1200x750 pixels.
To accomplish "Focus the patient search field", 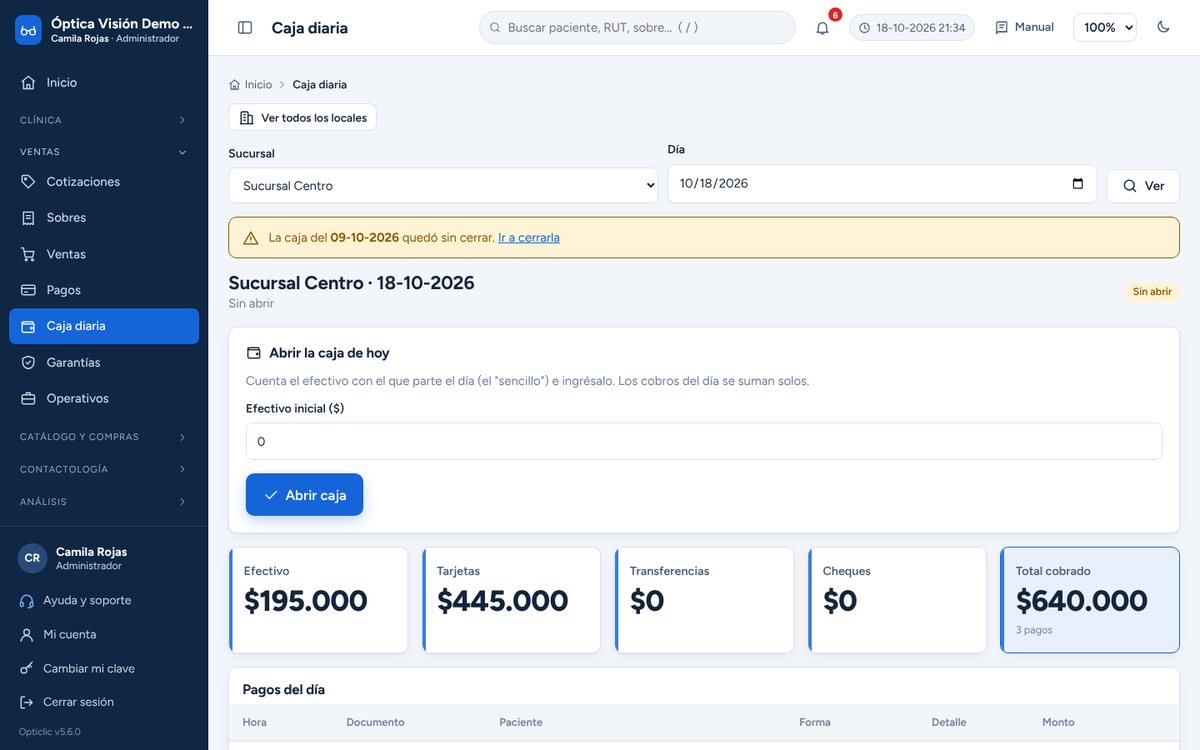I will [637, 28].
